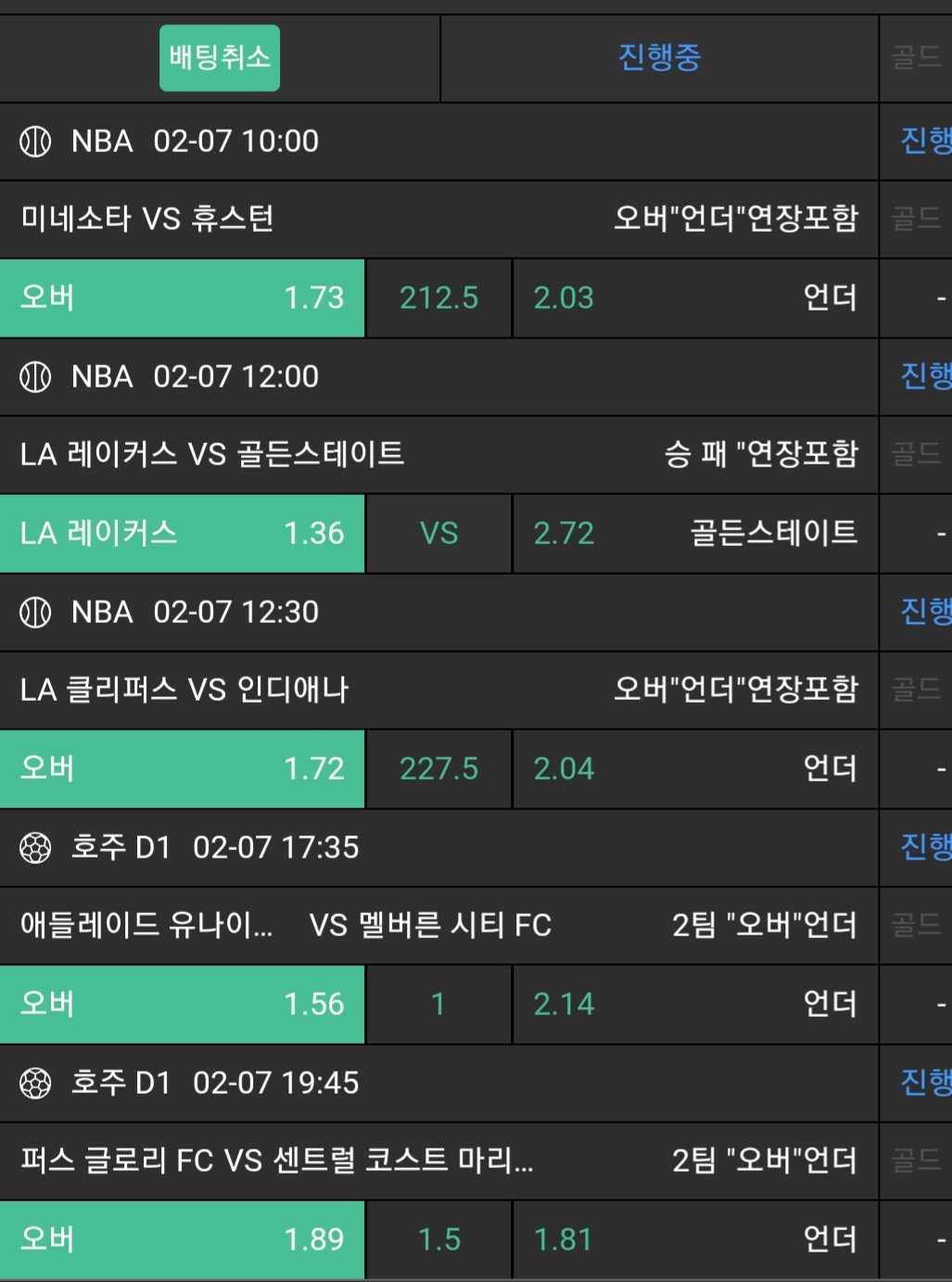Select 언더 2.14 for 멜버른 시티 FC match
Image resolution: width=952 pixels, height=1282 pixels.
click(x=694, y=1004)
